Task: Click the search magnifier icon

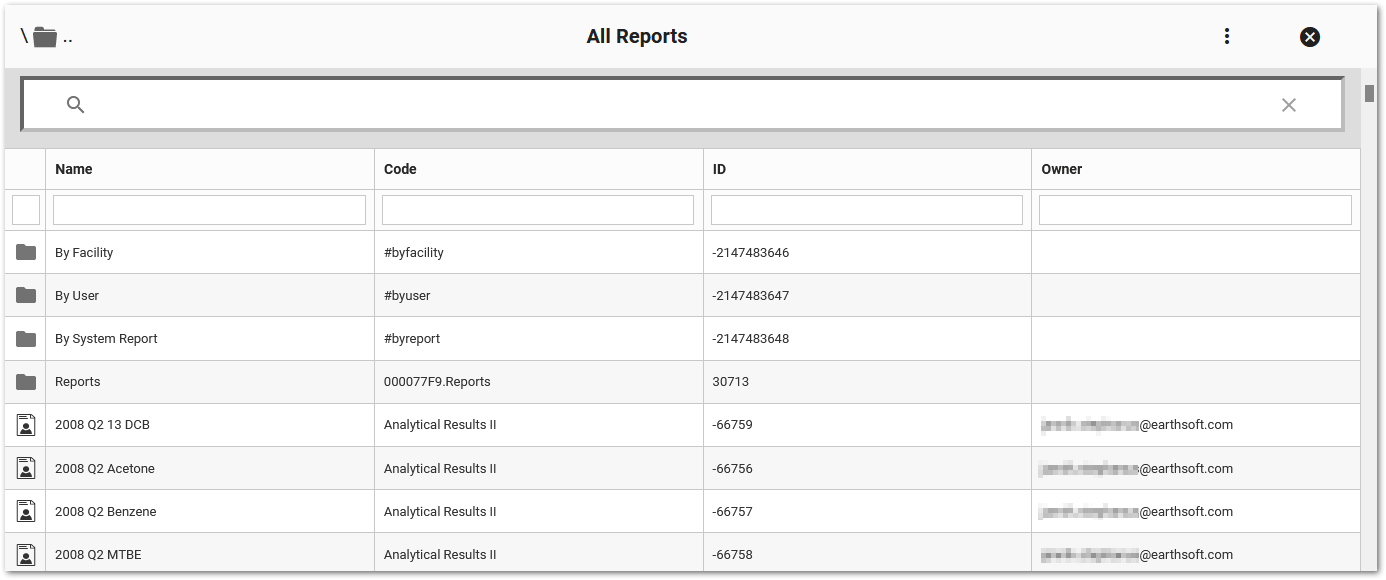Action: [x=75, y=104]
